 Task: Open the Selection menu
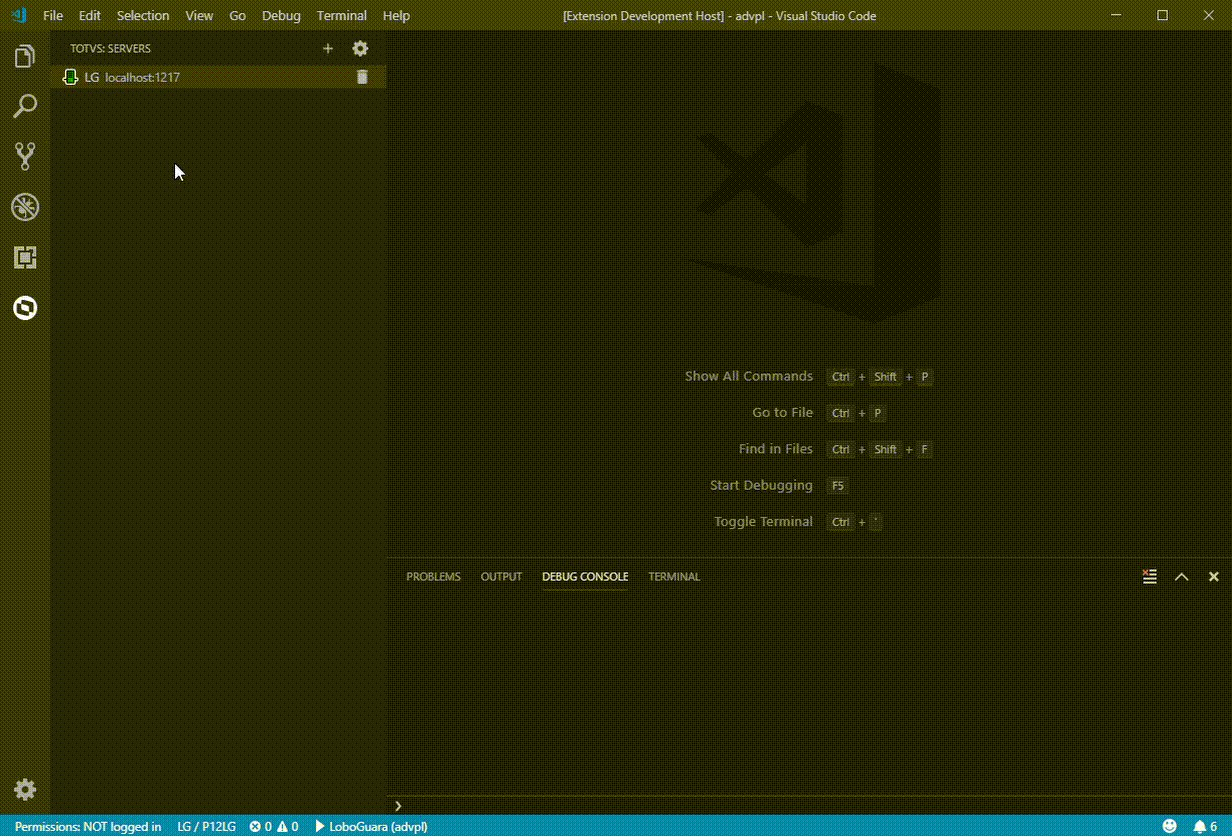(x=143, y=16)
